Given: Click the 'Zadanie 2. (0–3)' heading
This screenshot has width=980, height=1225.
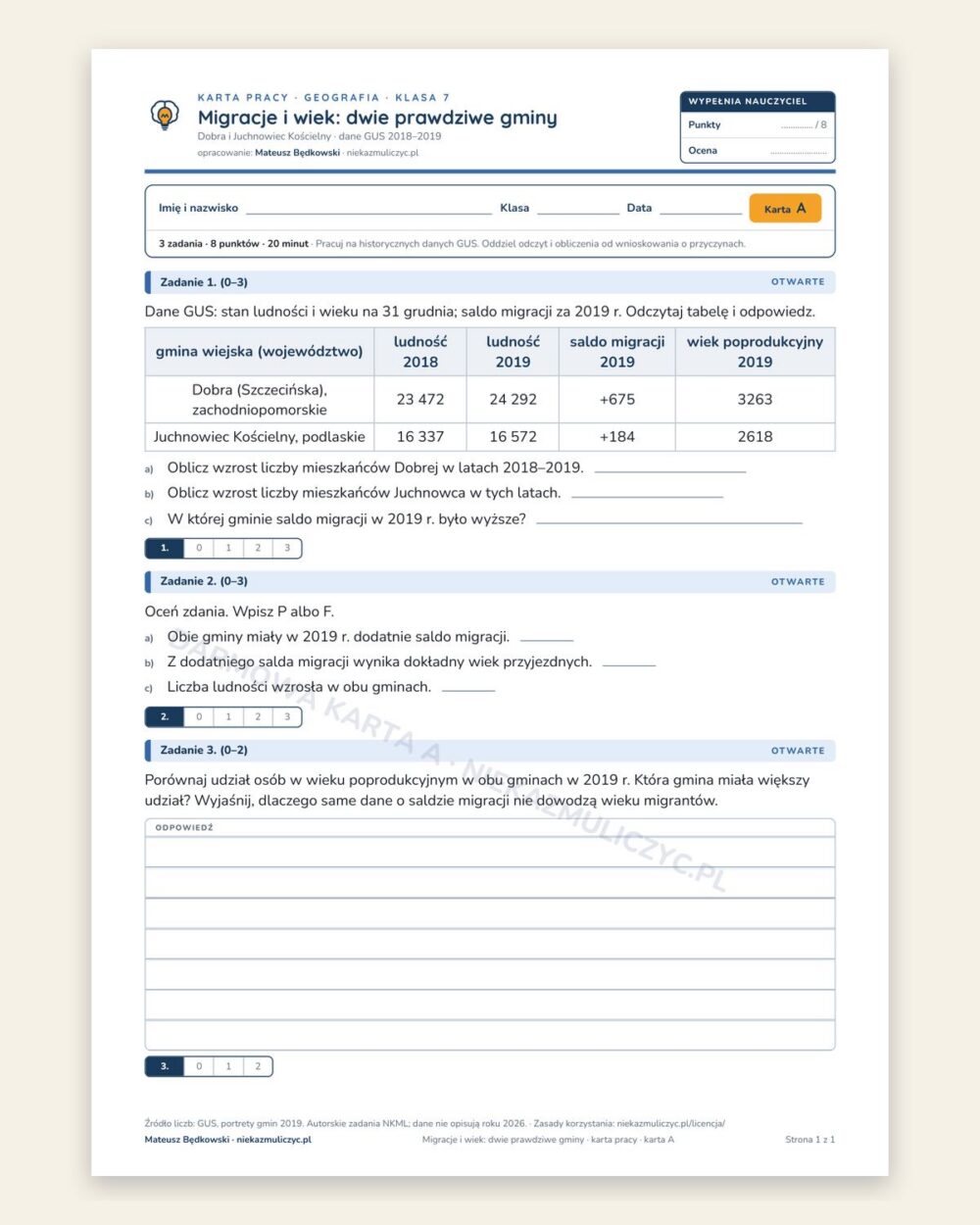Looking at the screenshot, I should click(x=204, y=581).
